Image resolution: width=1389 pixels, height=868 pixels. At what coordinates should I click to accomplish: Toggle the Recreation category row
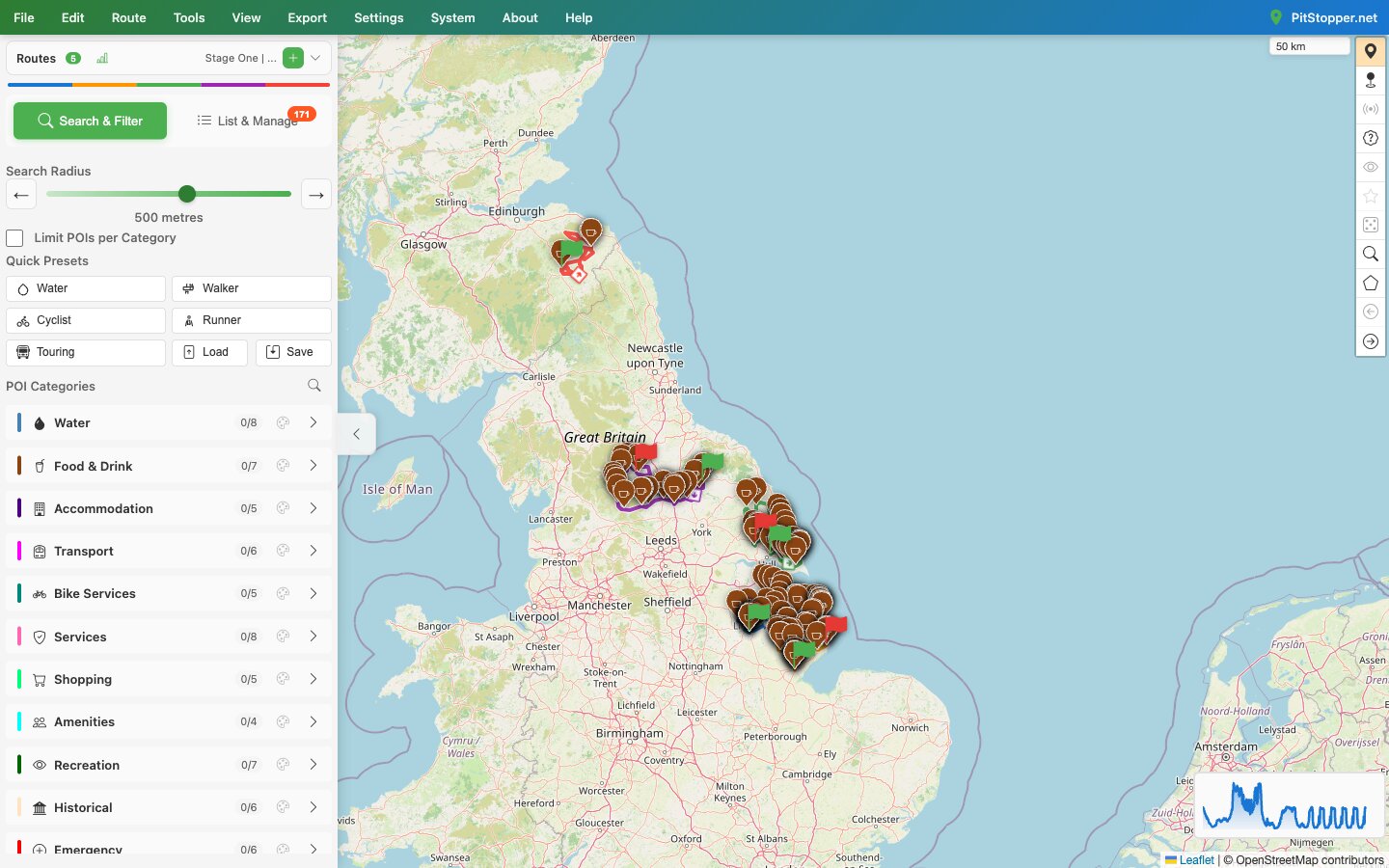pos(169,765)
